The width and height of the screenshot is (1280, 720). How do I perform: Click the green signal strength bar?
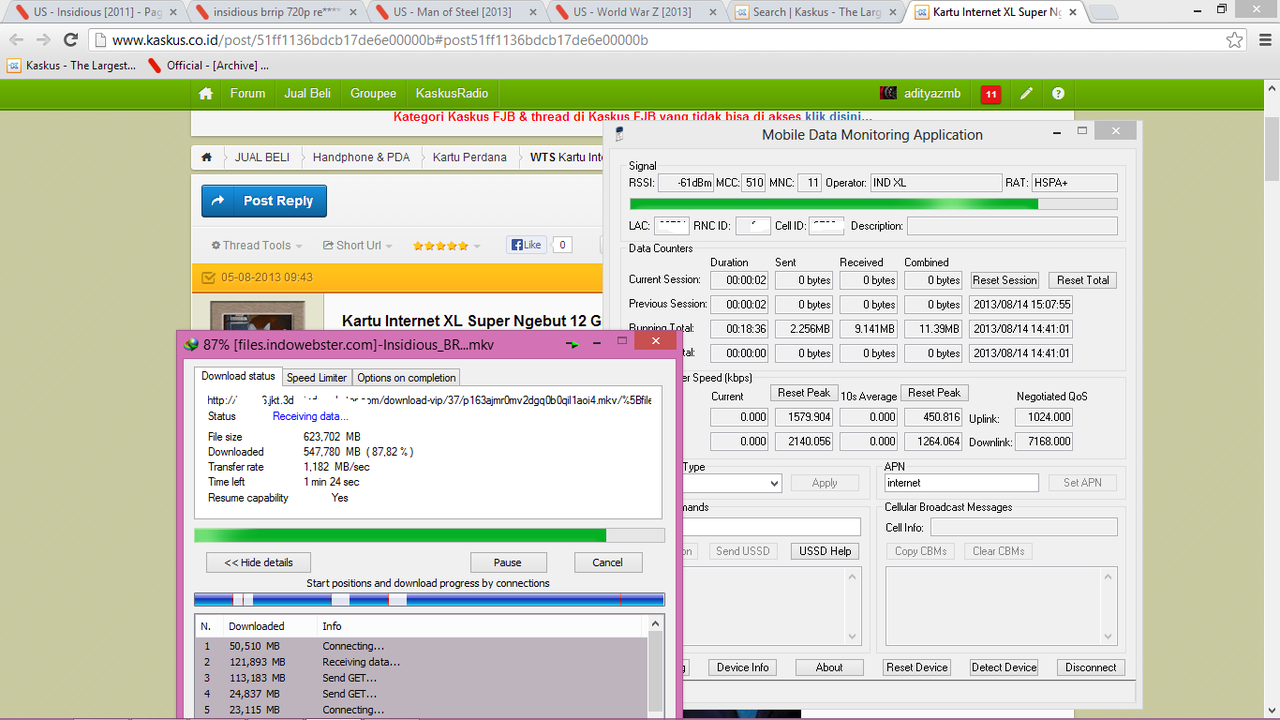(873, 204)
